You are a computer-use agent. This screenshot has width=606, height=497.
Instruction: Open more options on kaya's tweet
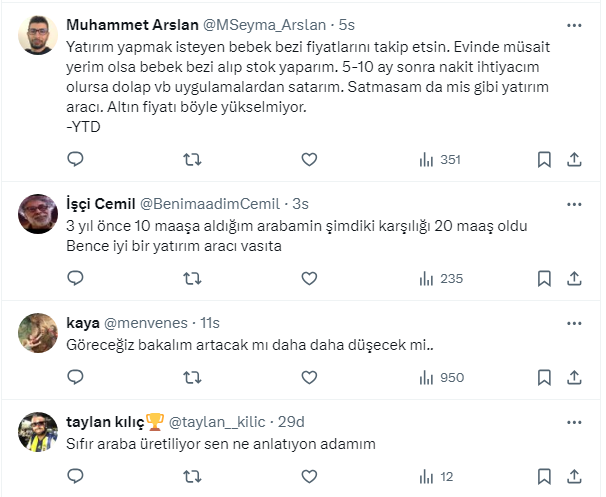(x=573, y=323)
